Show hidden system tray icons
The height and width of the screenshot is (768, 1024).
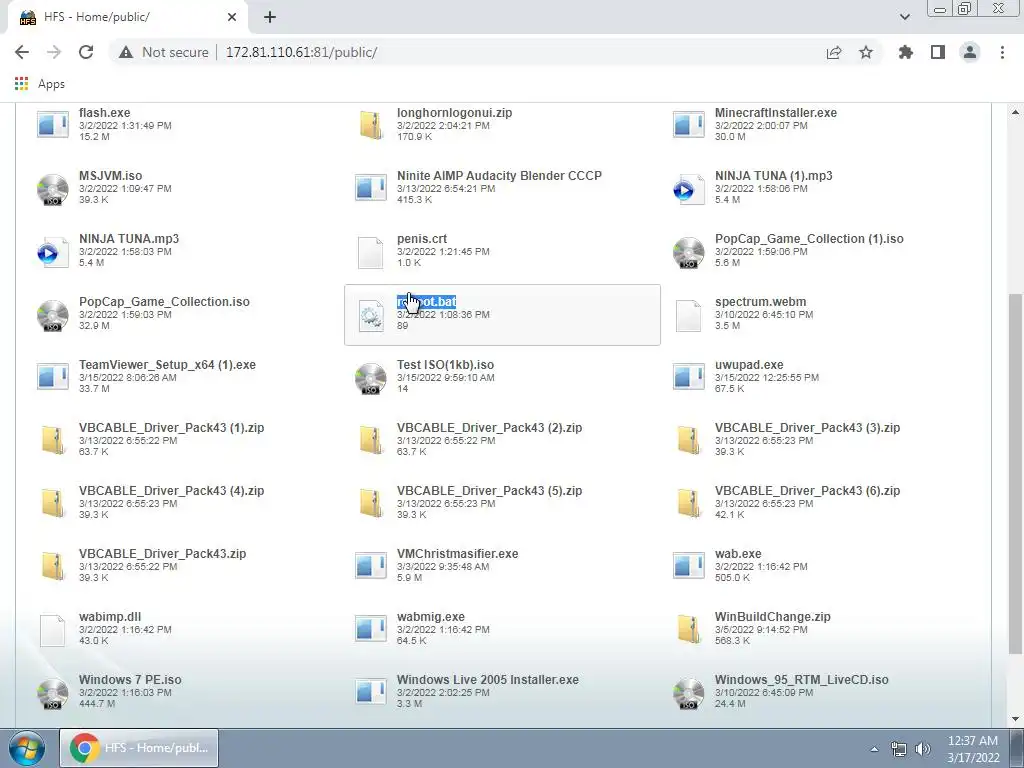point(874,749)
